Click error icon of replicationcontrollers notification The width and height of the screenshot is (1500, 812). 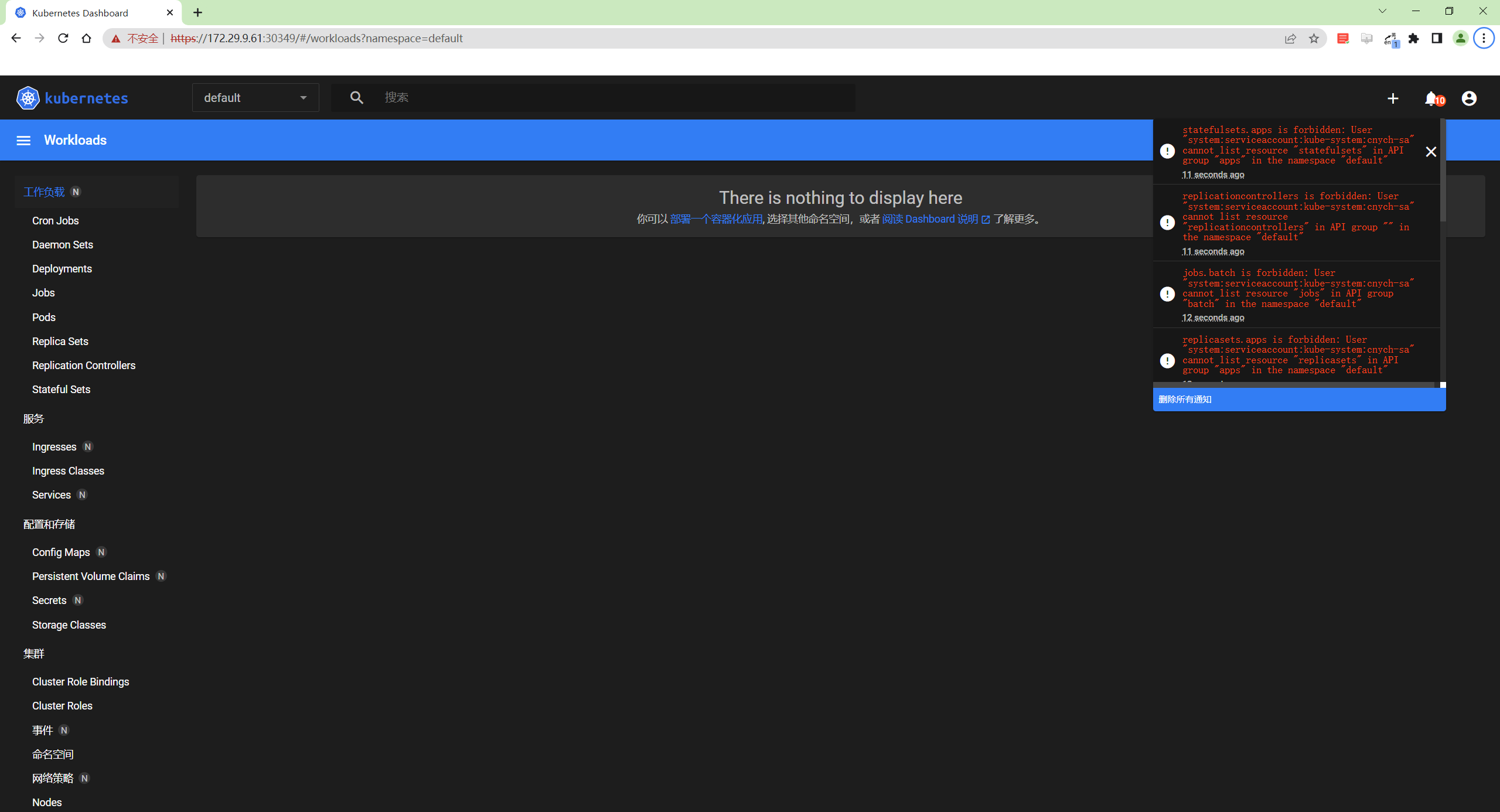[1167, 223]
